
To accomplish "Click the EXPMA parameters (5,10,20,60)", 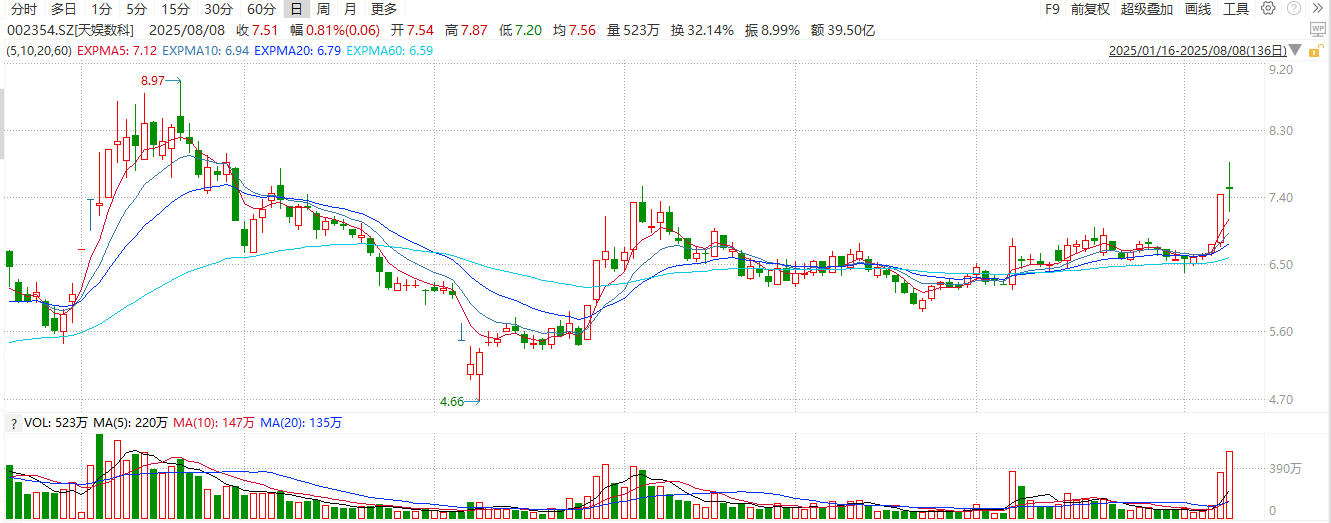I will 38,50.
